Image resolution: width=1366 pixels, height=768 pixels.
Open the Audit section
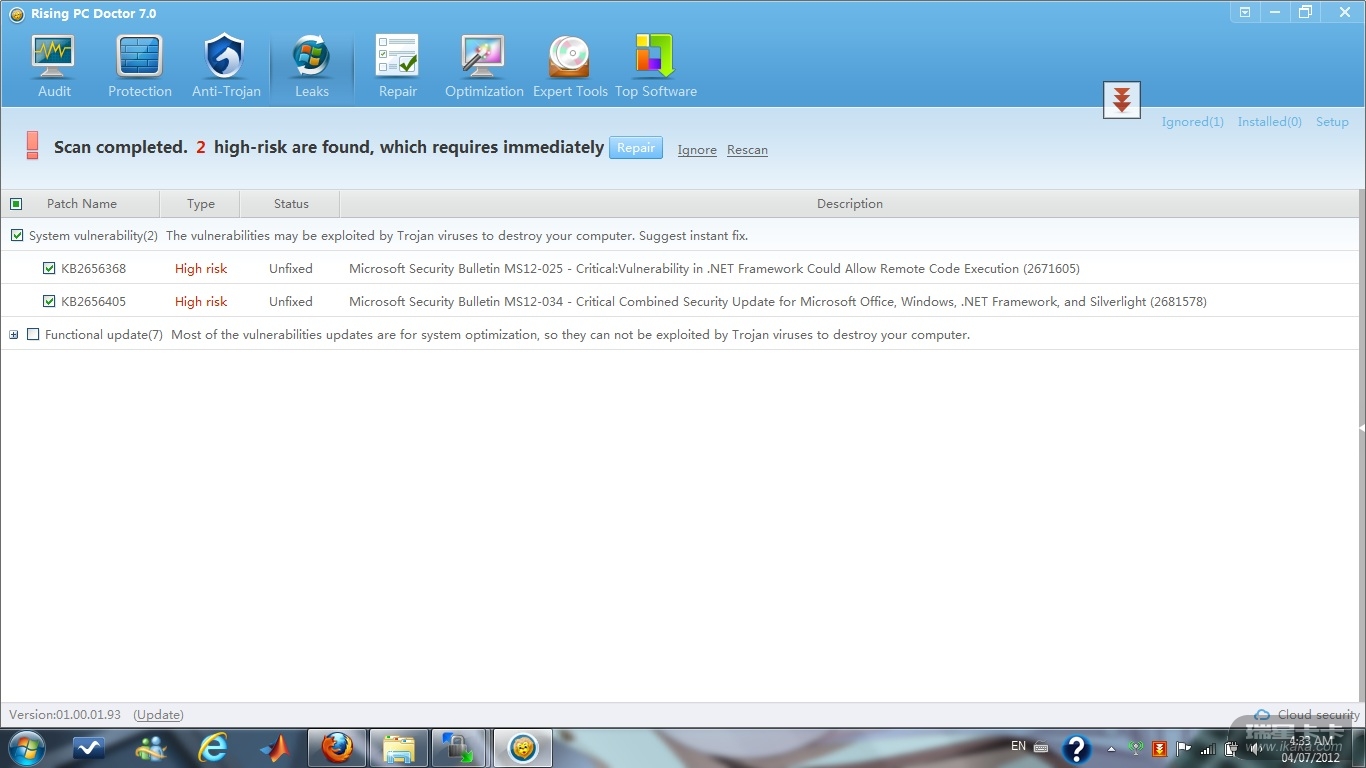(x=54, y=66)
